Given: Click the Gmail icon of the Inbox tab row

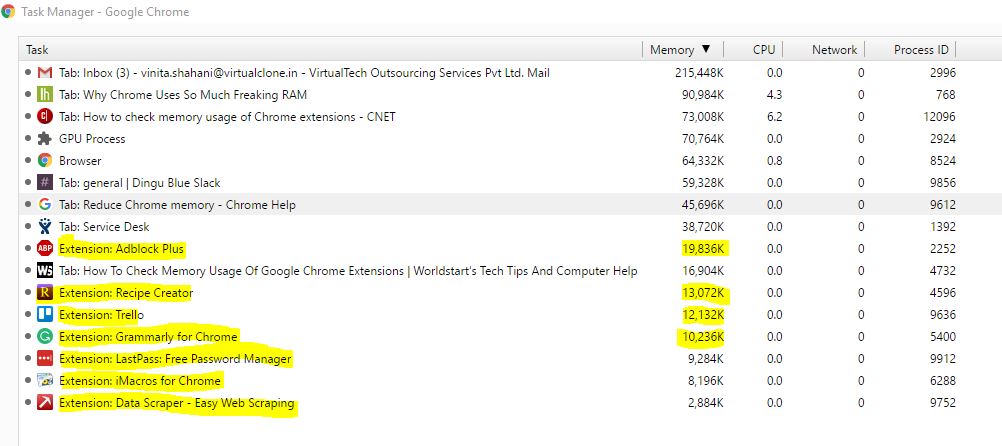Looking at the screenshot, I should coord(45,73).
